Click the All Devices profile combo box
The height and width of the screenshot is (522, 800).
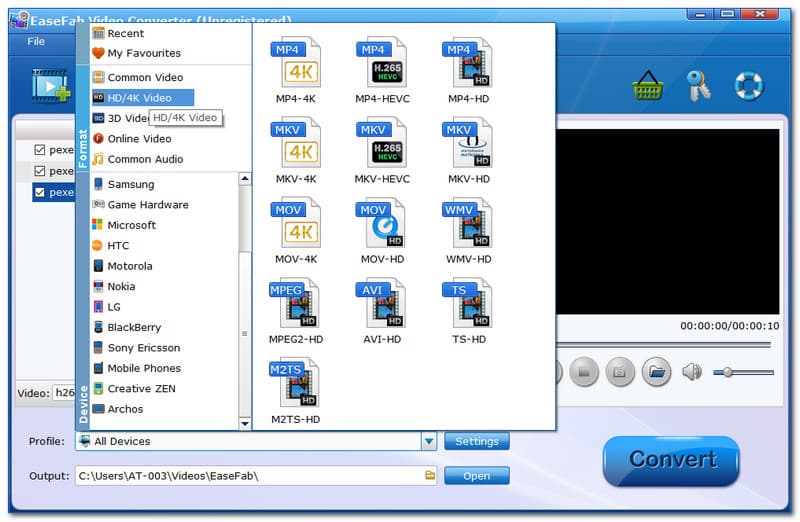point(257,441)
